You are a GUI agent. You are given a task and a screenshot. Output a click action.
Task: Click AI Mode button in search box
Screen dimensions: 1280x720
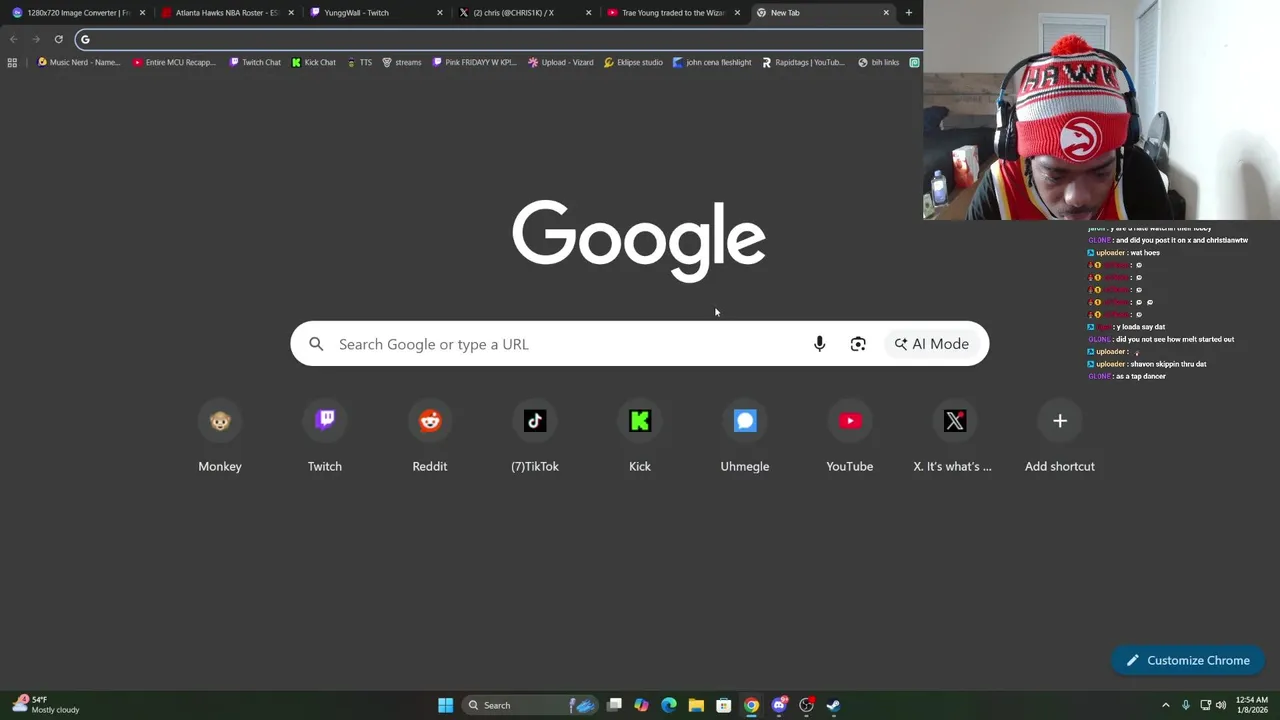932,344
